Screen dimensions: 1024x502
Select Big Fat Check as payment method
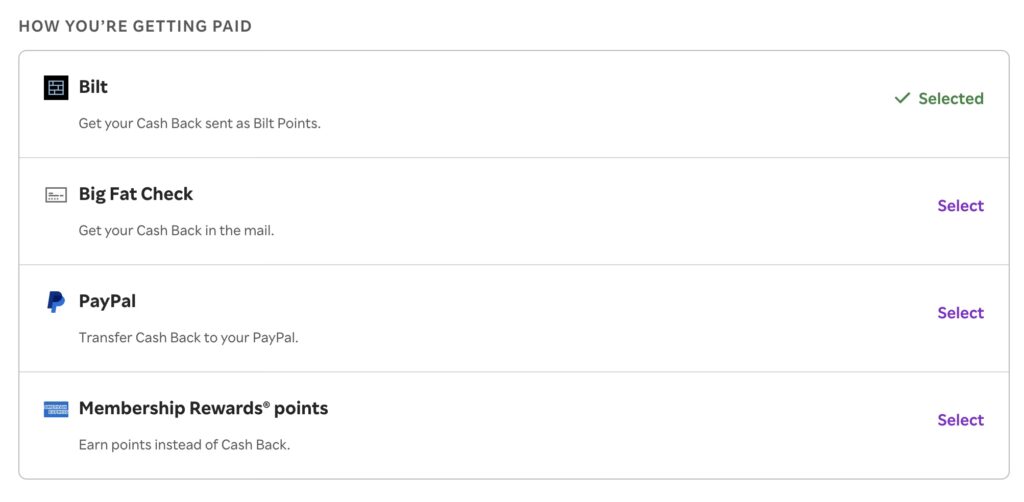[960, 206]
